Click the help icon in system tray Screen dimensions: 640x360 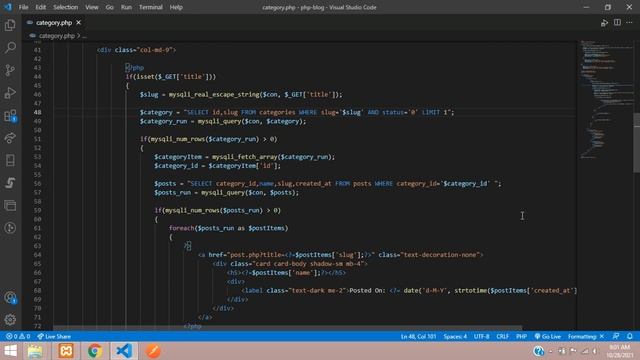538,351
